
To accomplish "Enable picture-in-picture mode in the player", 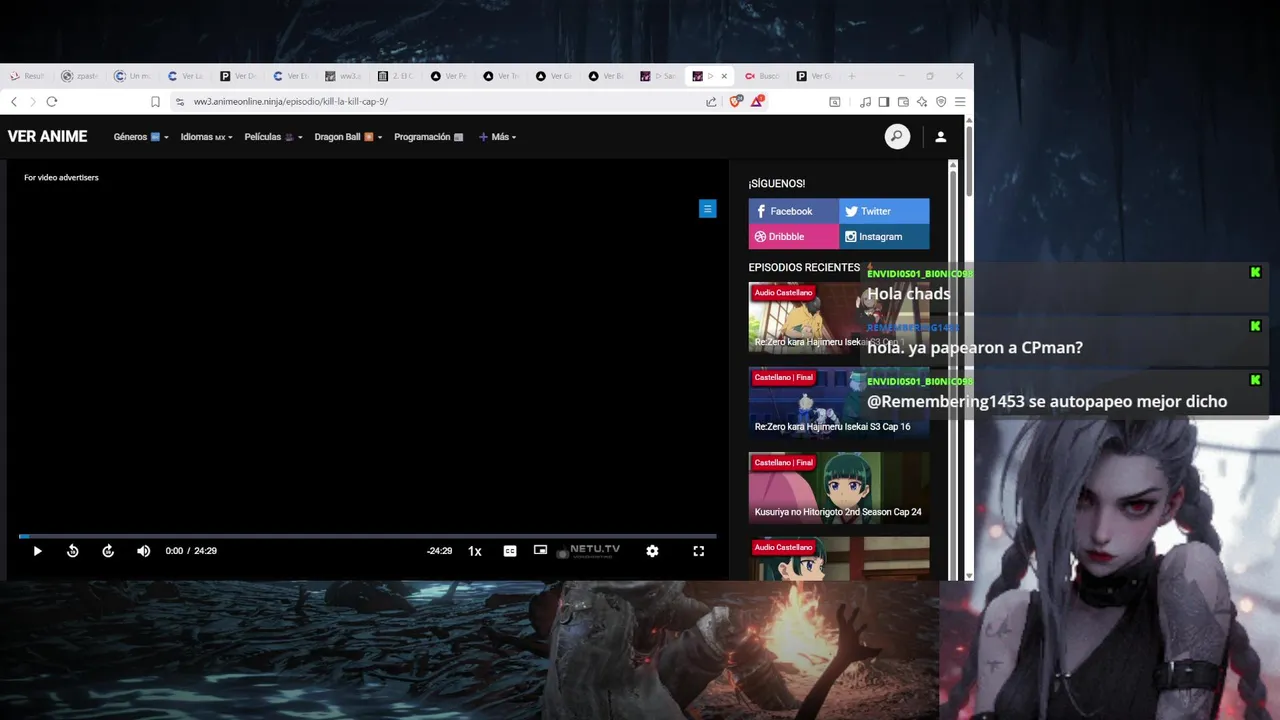I will click(x=540, y=550).
